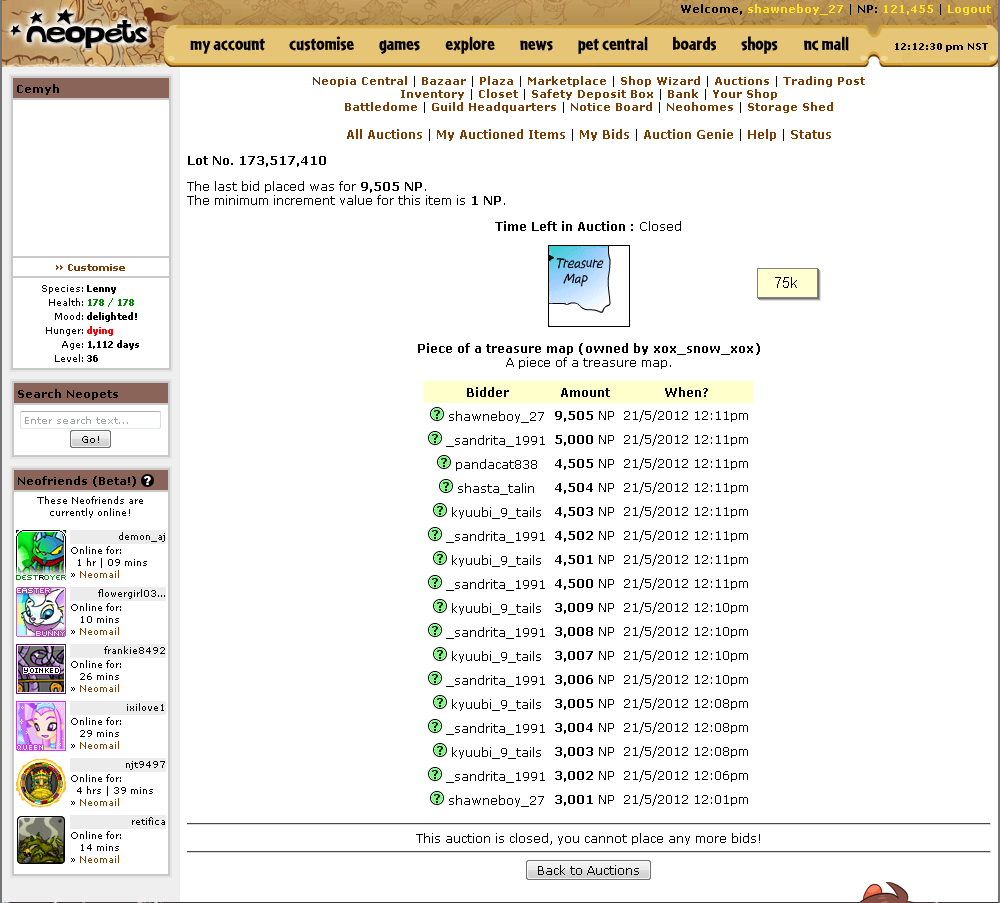The width and height of the screenshot is (1000, 903).
Task: Open the nc mall menu
Action: click(826, 45)
